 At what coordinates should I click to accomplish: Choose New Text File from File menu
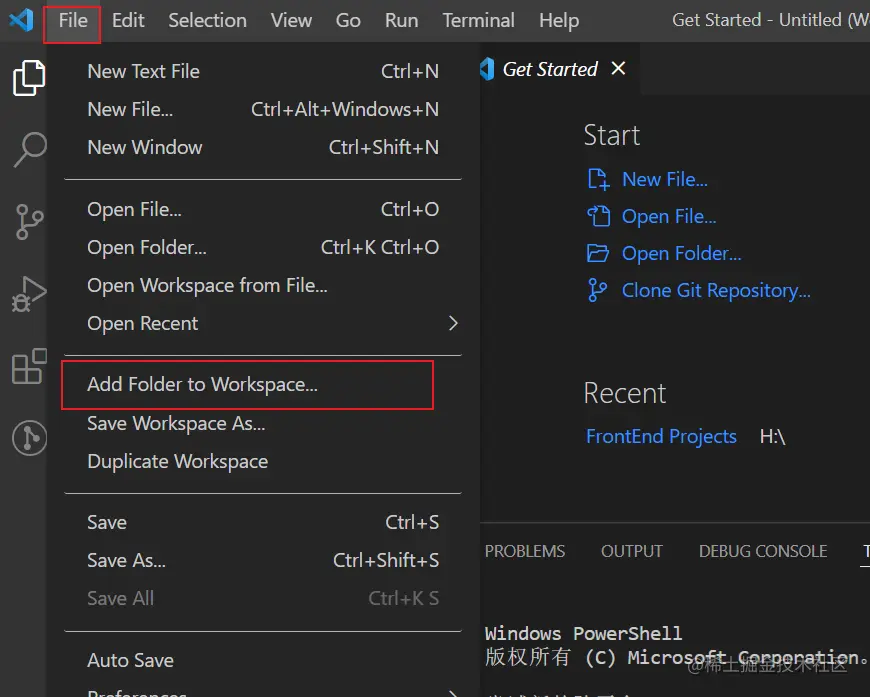coord(263,71)
